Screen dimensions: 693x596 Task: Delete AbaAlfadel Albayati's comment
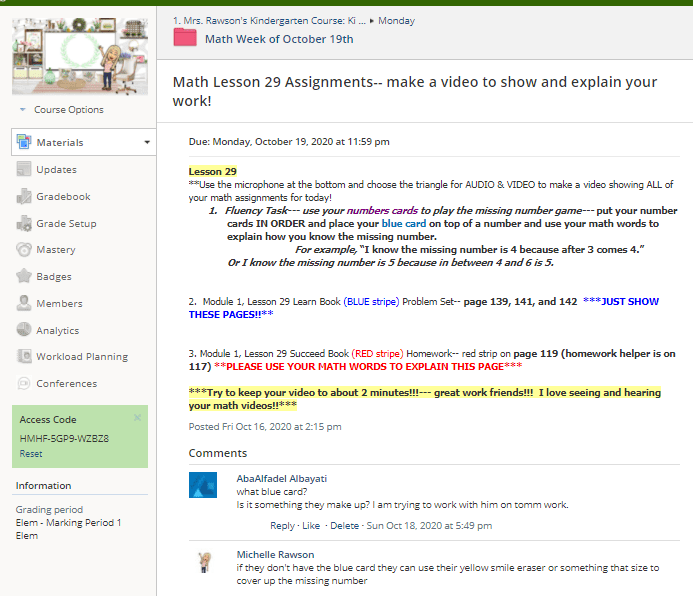coord(344,526)
